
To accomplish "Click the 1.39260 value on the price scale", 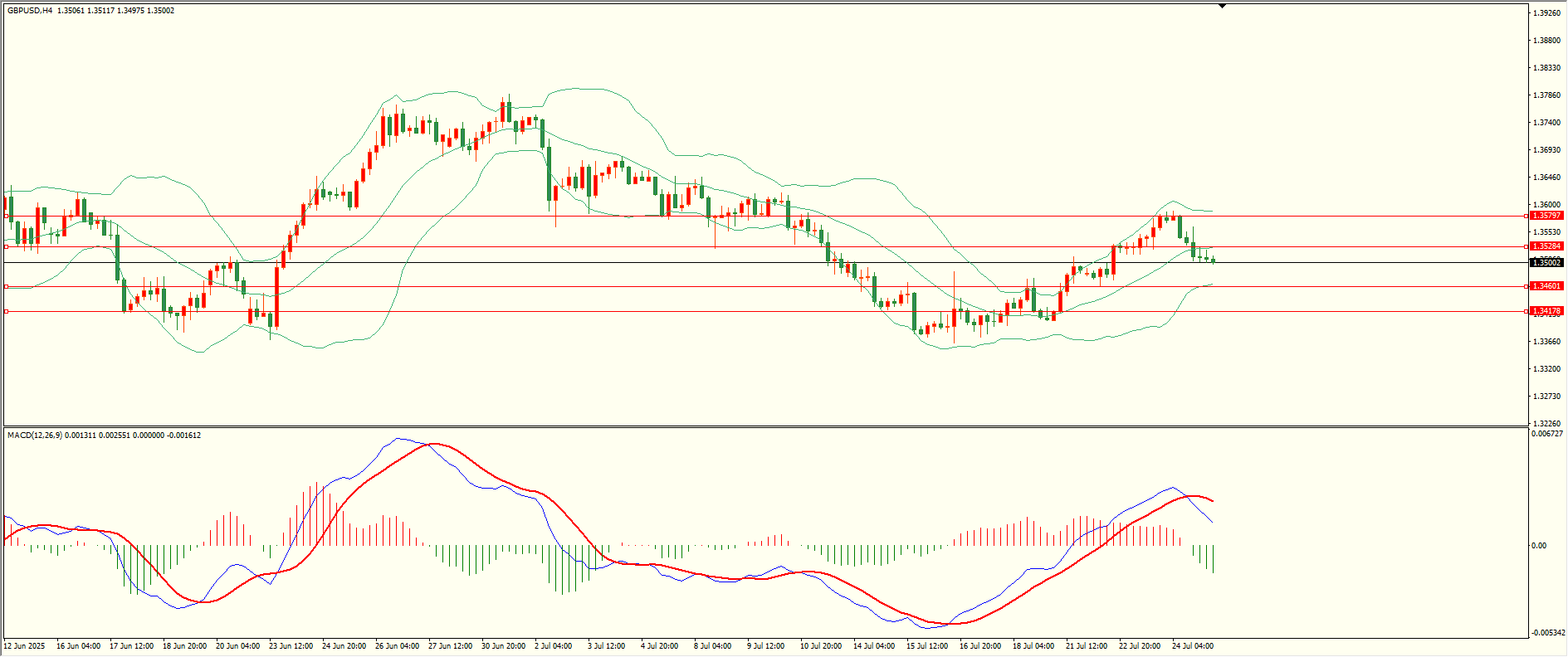I will tap(1546, 13).
